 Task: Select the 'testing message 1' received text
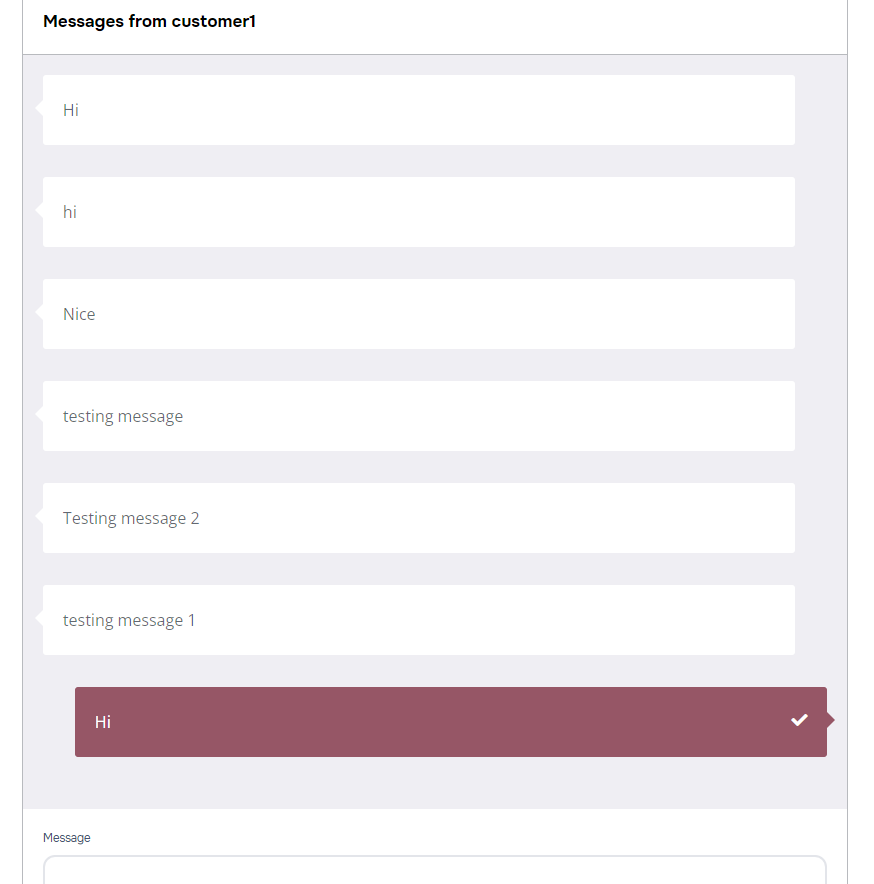pos(129,620)
